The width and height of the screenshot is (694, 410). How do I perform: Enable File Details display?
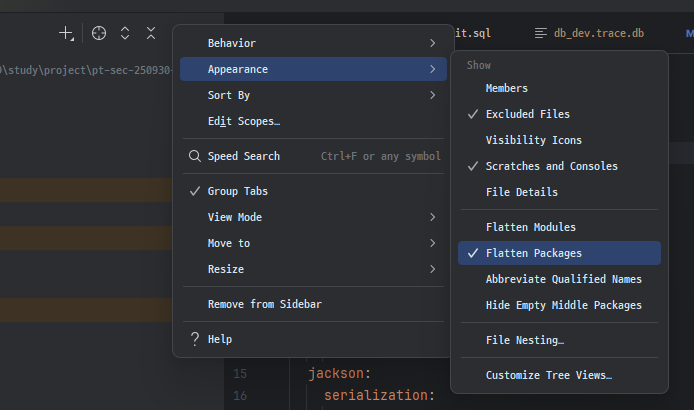point(559,192)
